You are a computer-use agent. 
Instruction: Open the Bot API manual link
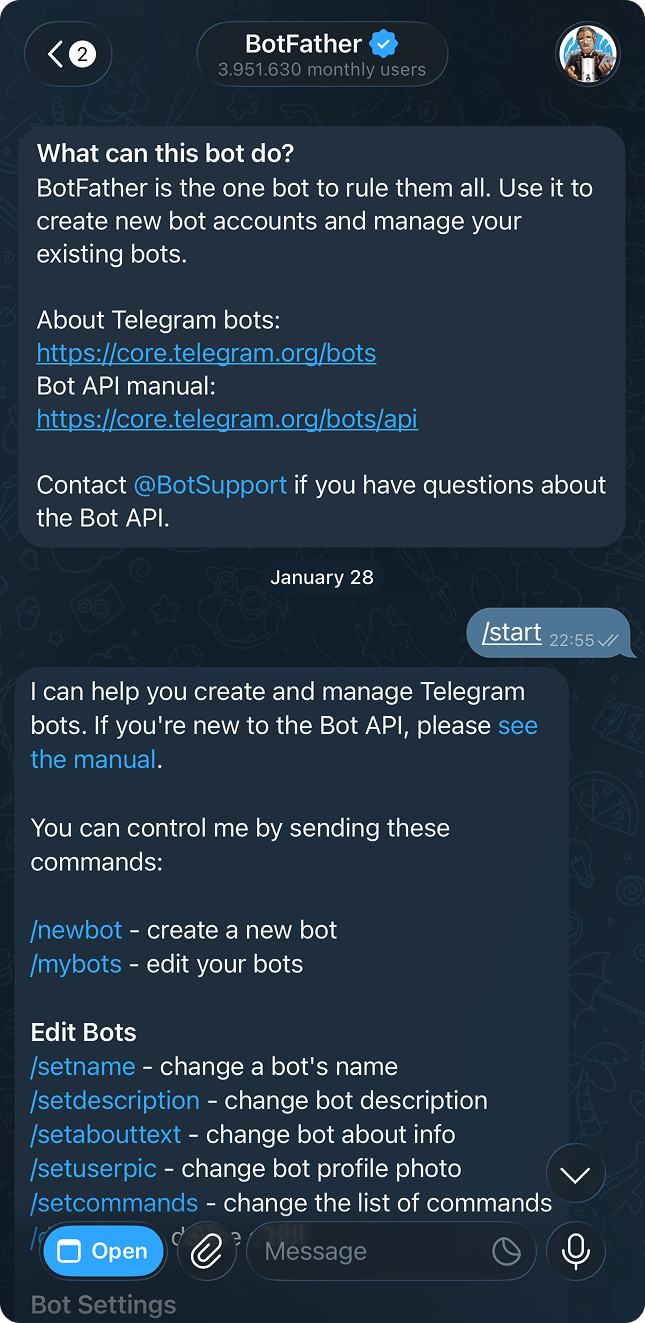click(x=227, y=419)
